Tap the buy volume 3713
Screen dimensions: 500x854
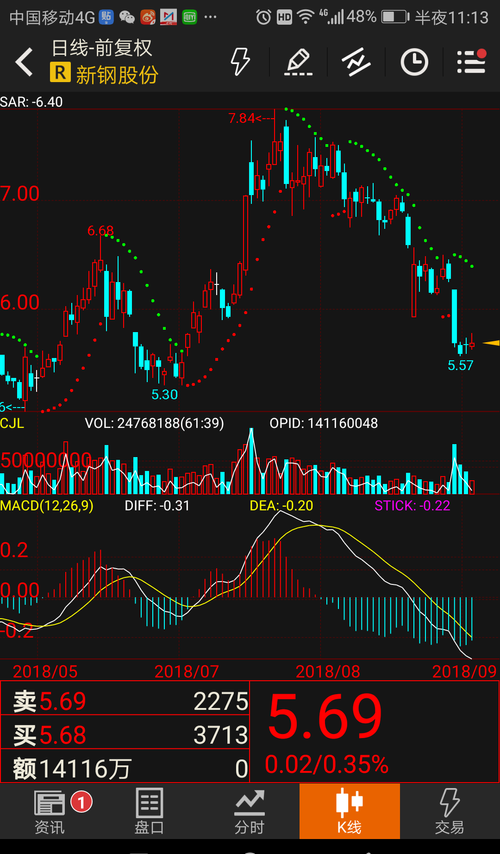[x=221, y=735]
